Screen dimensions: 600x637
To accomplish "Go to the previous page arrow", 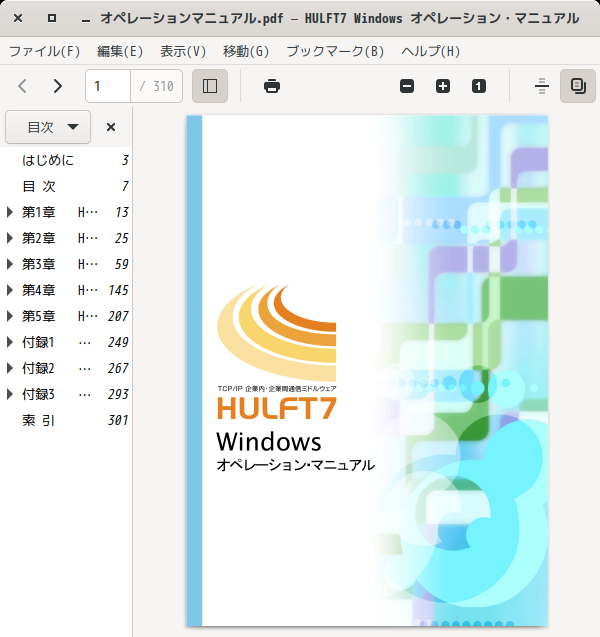I will [23, 86].
